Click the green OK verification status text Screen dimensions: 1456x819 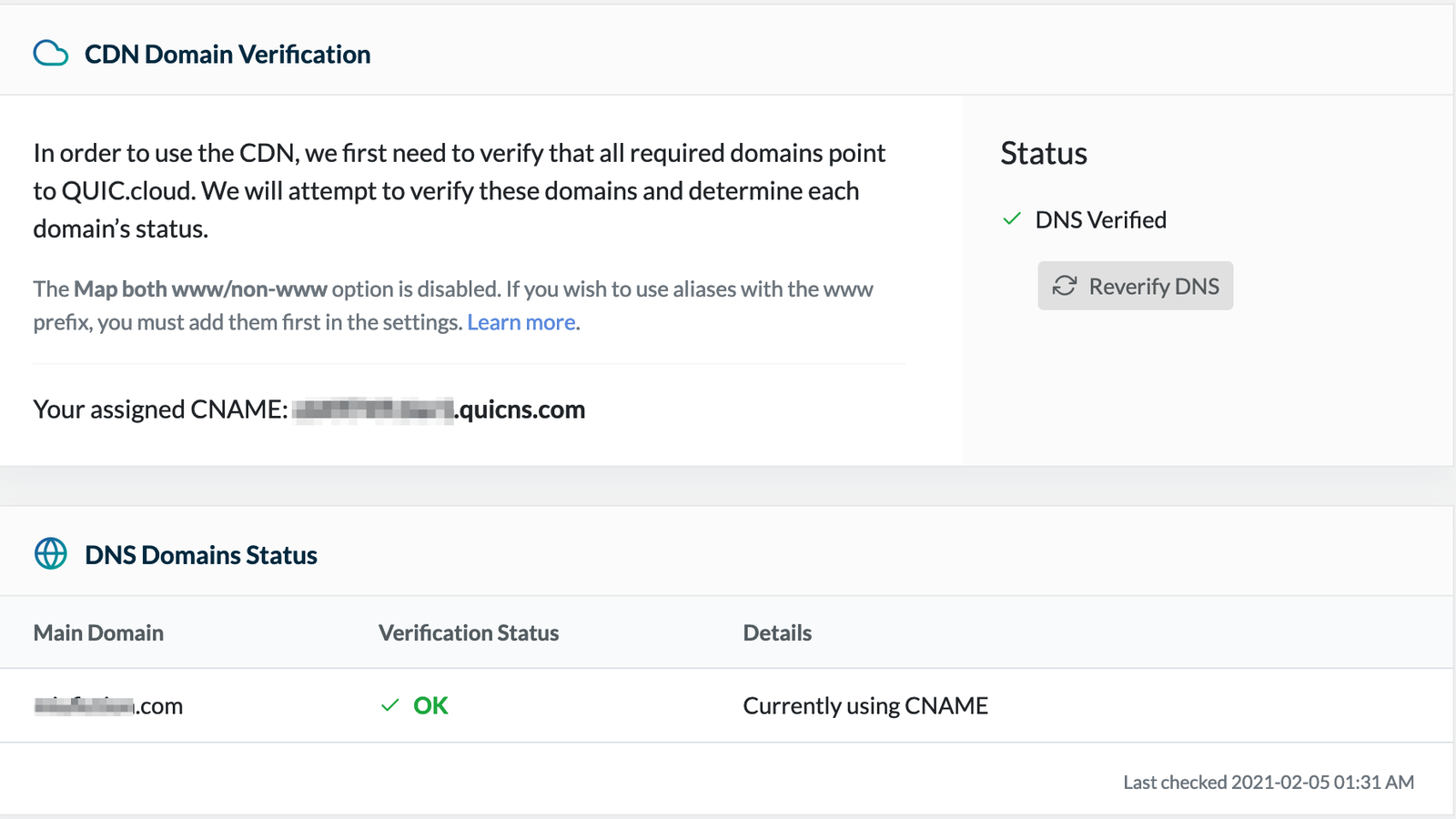430,705
